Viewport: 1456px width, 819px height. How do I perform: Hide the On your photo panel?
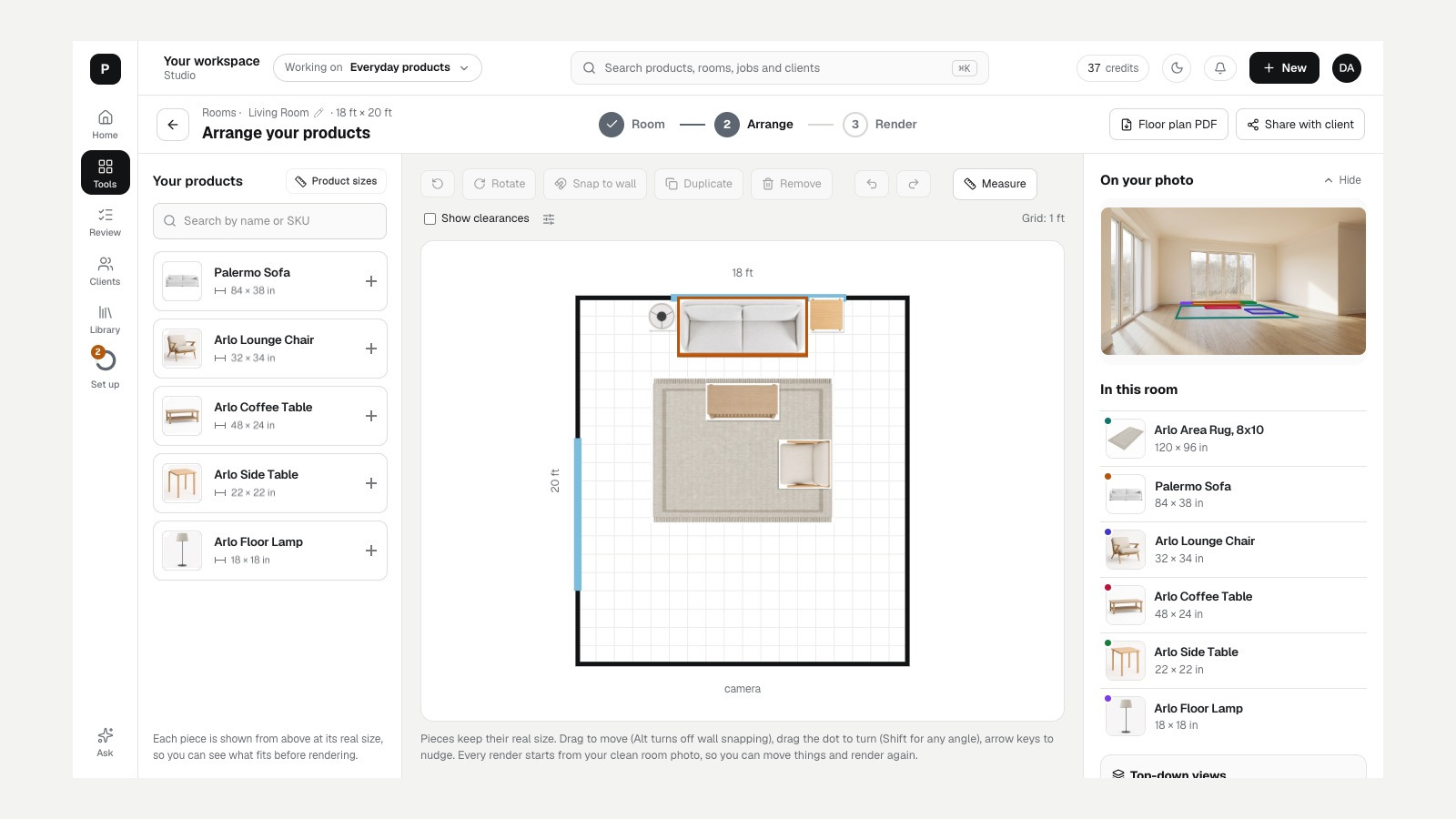[1343, 180]
